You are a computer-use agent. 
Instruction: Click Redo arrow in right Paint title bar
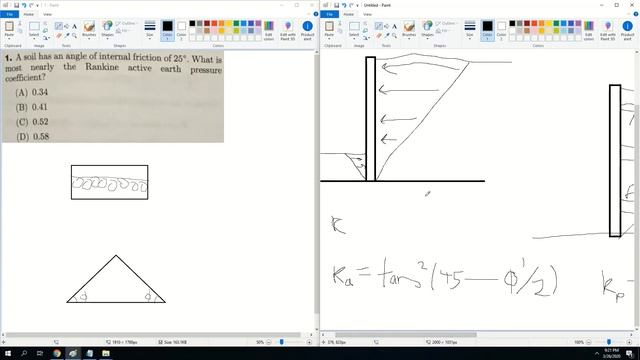351,5
